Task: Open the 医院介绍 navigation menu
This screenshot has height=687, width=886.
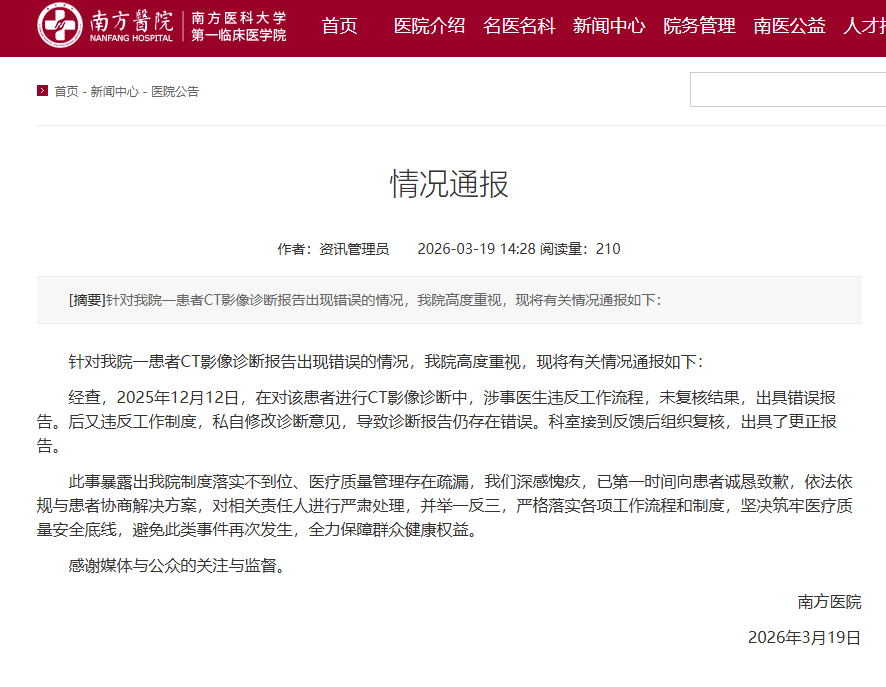Action: [429, 26]
